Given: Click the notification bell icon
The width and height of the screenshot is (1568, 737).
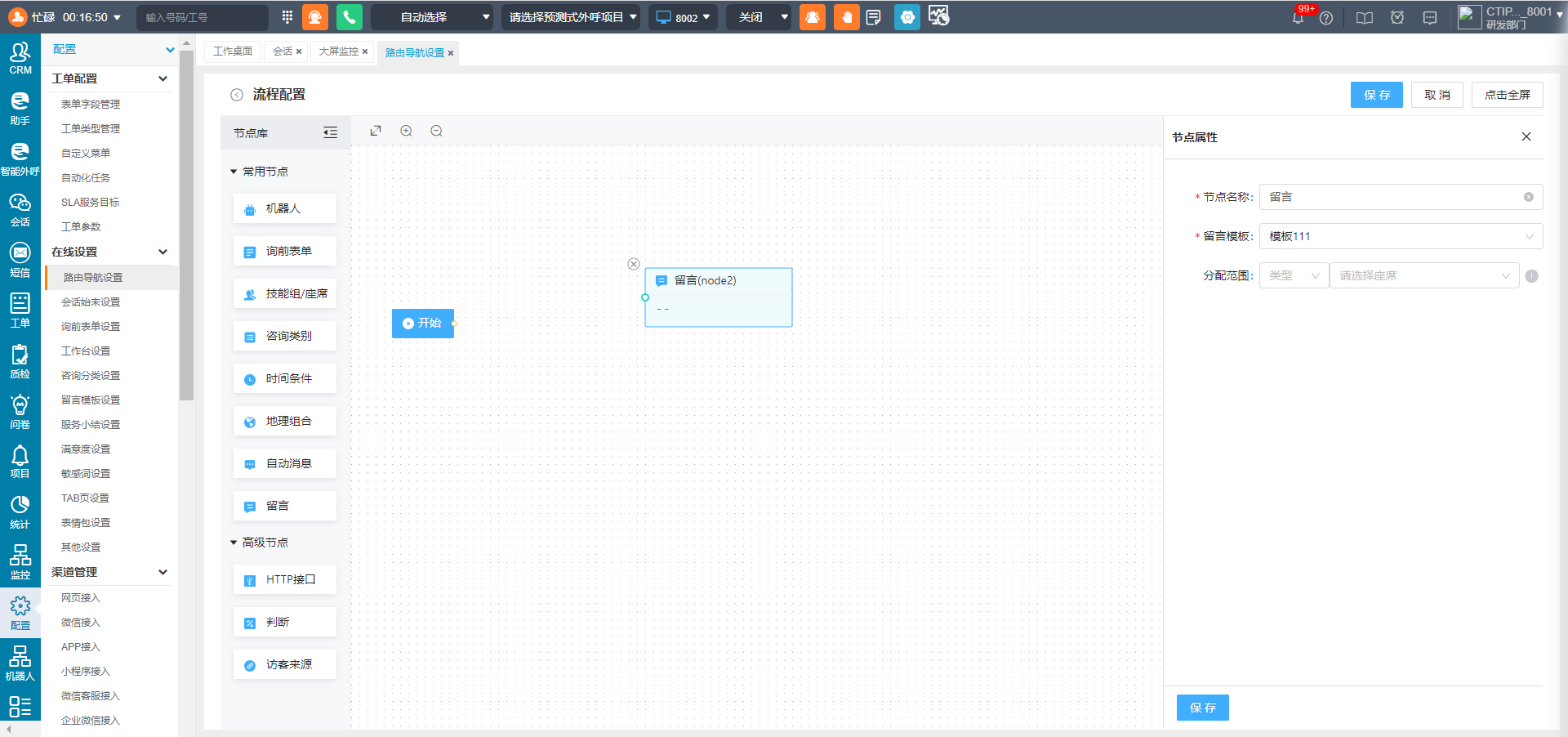Looking at the screenshot, I should point(1298,17).
